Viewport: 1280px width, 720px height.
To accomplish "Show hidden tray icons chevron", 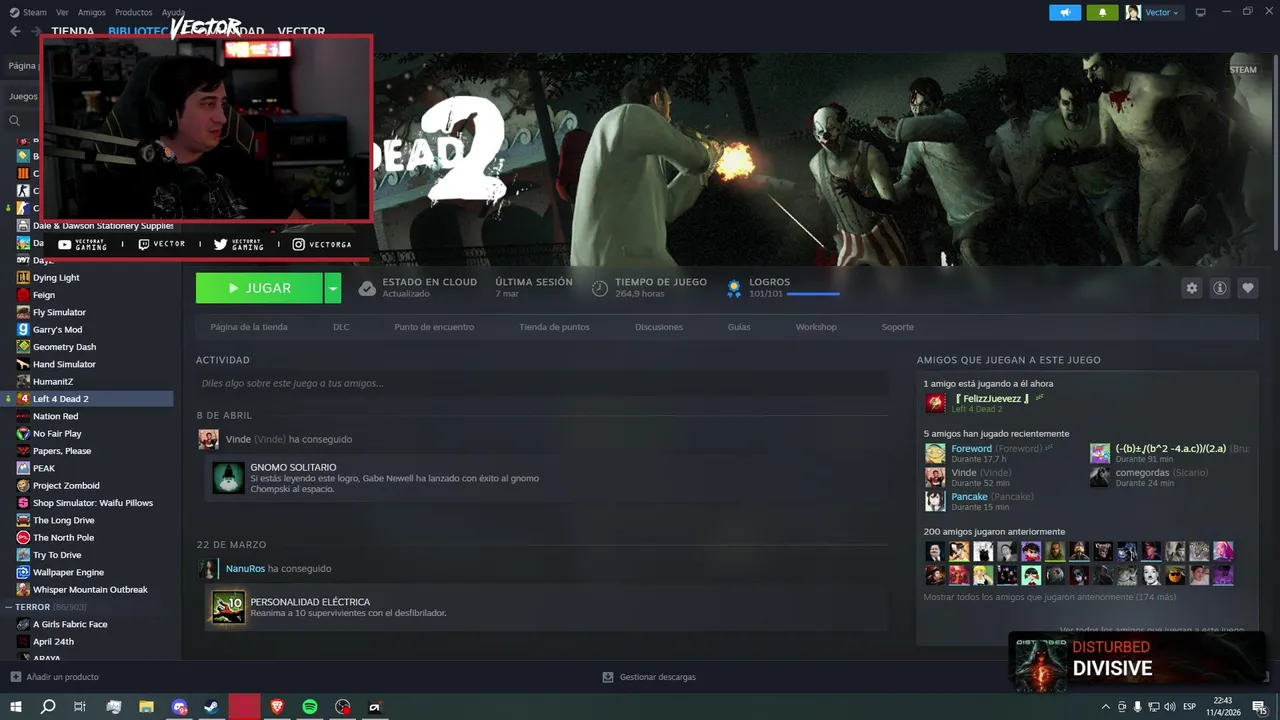I will click(1105, 707).
